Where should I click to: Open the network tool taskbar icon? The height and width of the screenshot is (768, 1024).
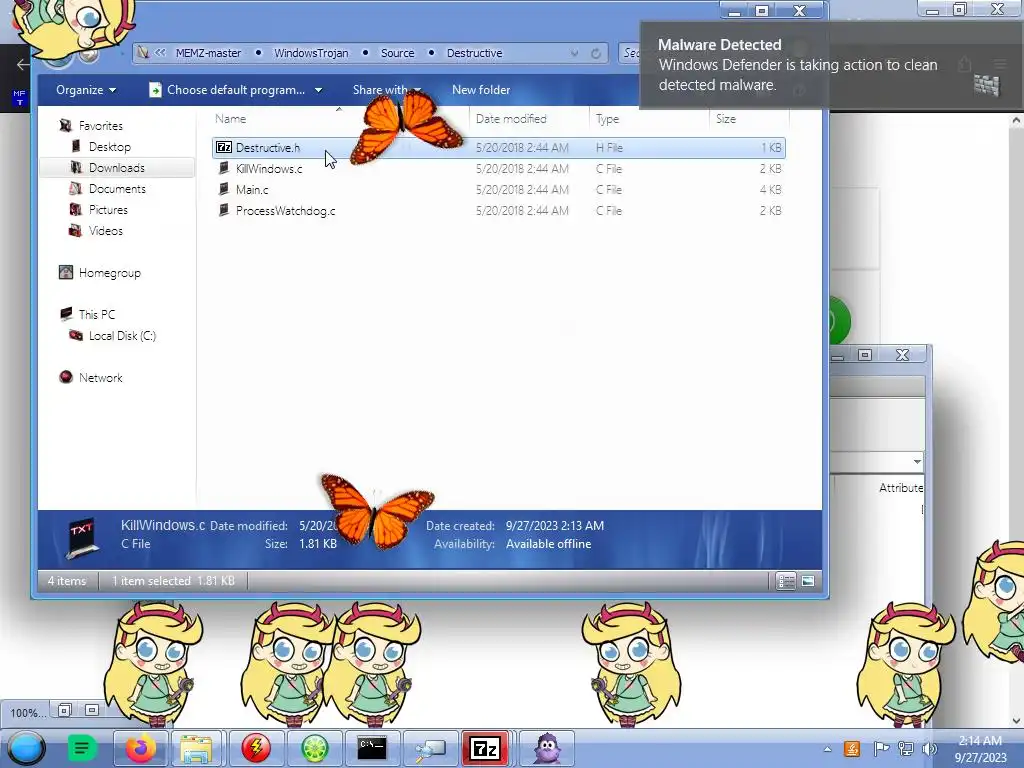(x=429, y=748)
